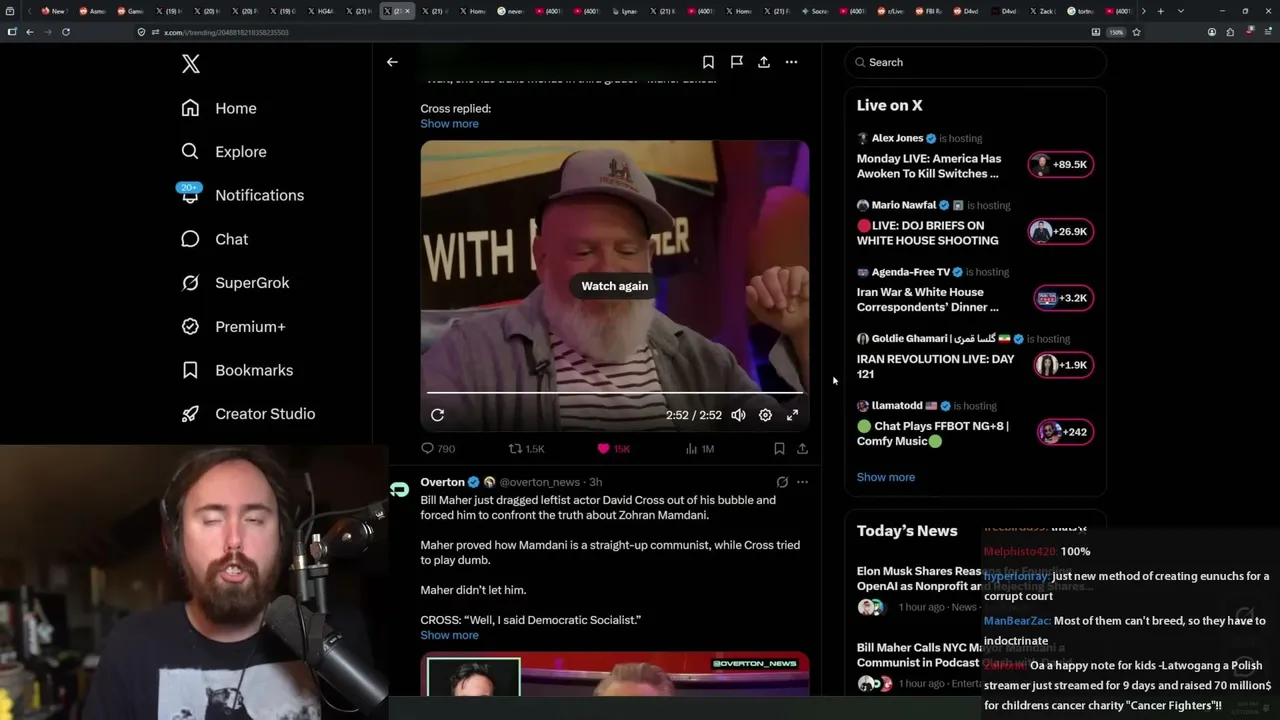Image resolution: width=1280 pixels, height=720 pixels.
Task: Reload the page in the browser toolbar
Action: [66, 32]
